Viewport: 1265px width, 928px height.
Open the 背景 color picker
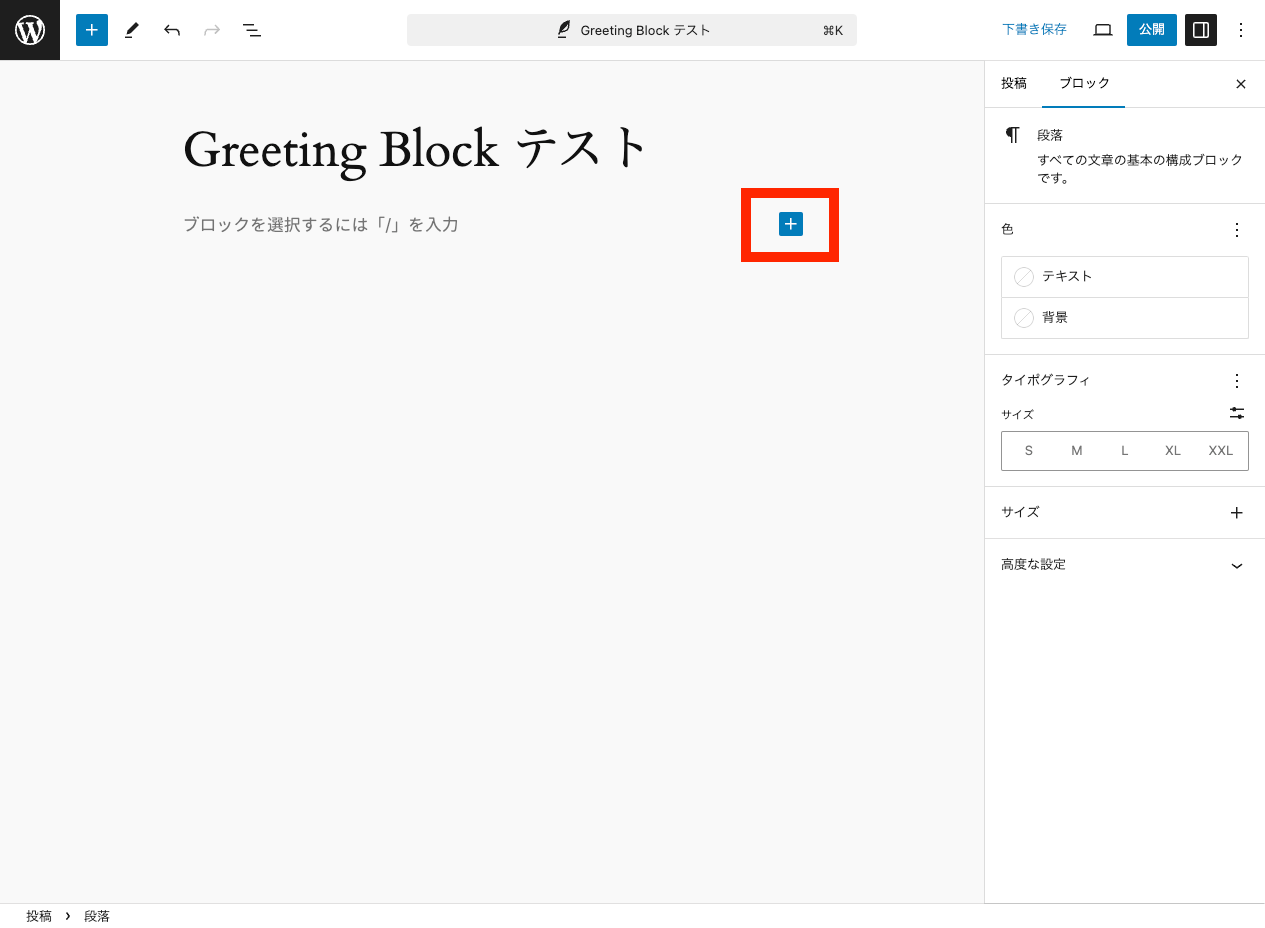(x=1125, y=318)
